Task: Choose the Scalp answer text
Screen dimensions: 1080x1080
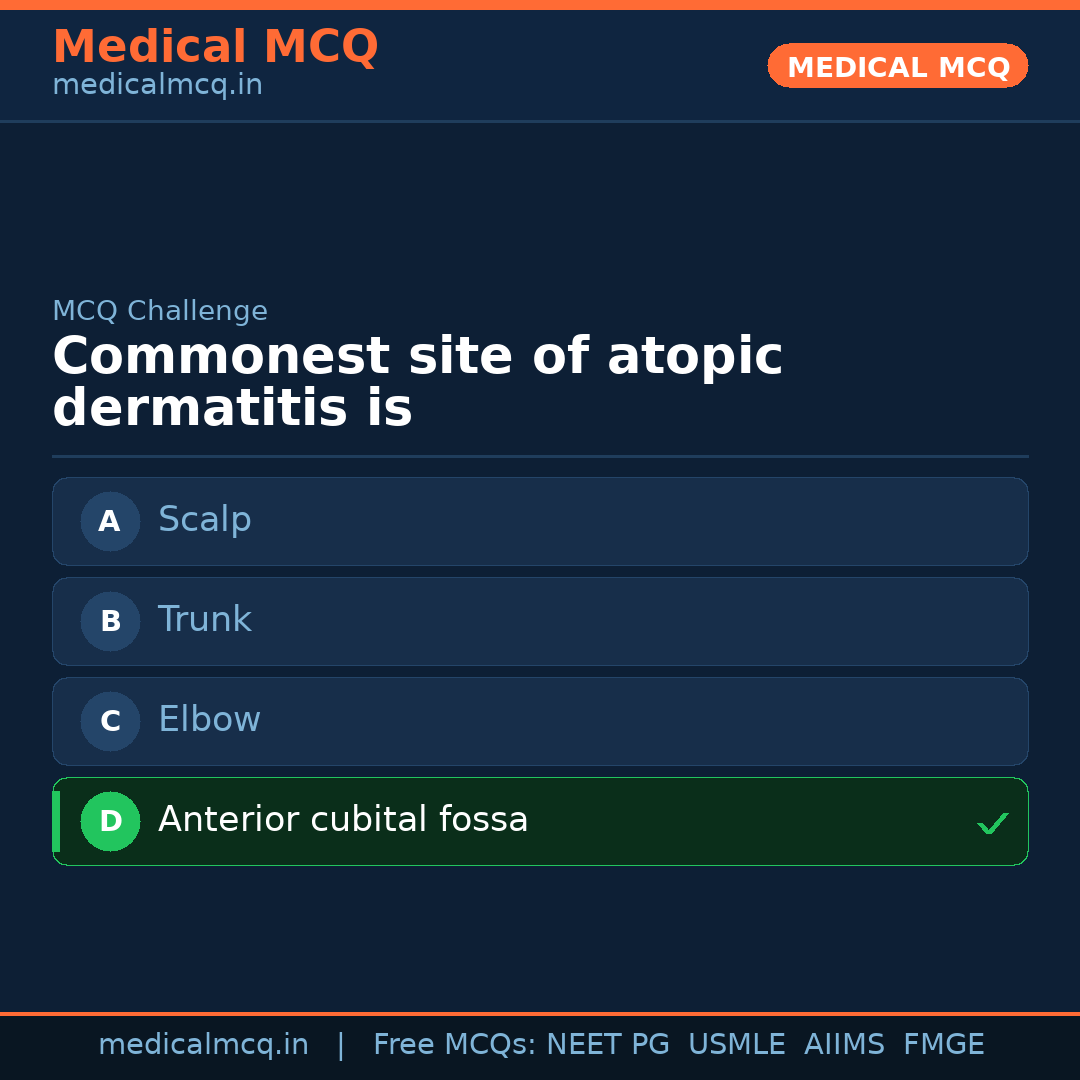Action: [x=204, y=520]
